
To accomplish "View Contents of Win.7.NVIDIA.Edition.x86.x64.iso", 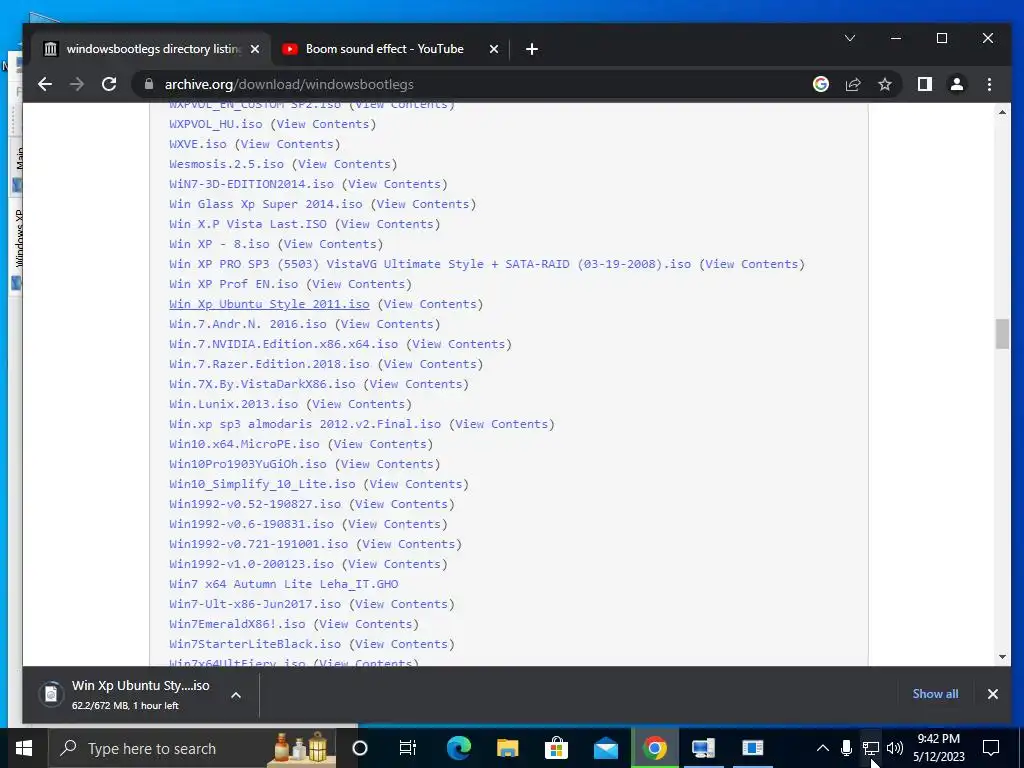I will (x=458, y=344).
